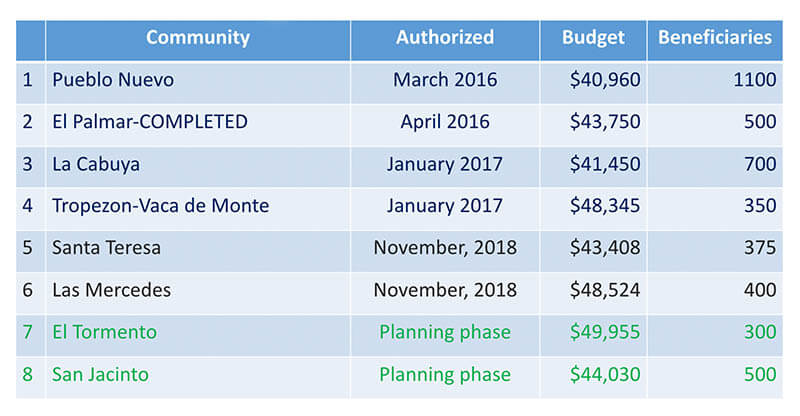This screenshot has height=416, width=800.
Task: Select San Jacinto's Planning phase cell
Action: tap(445, 374)
